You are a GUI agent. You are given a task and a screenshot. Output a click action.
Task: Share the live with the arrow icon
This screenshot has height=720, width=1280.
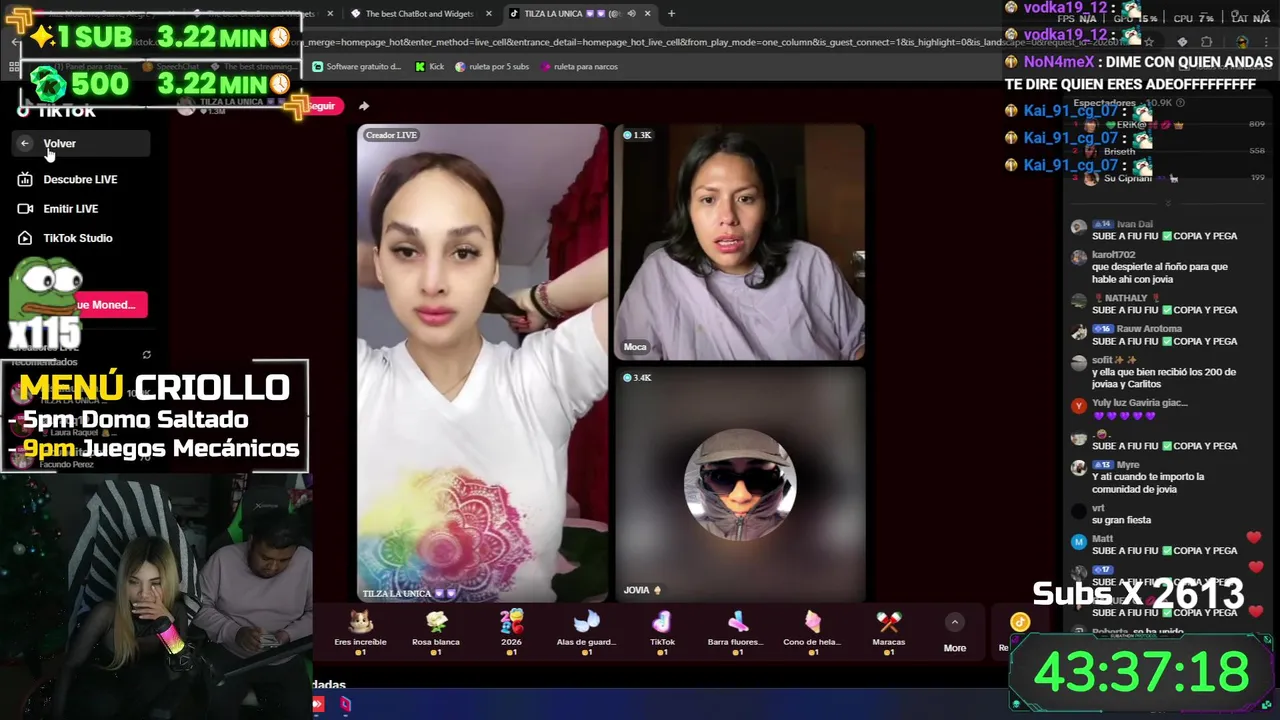tap(364, 106)
